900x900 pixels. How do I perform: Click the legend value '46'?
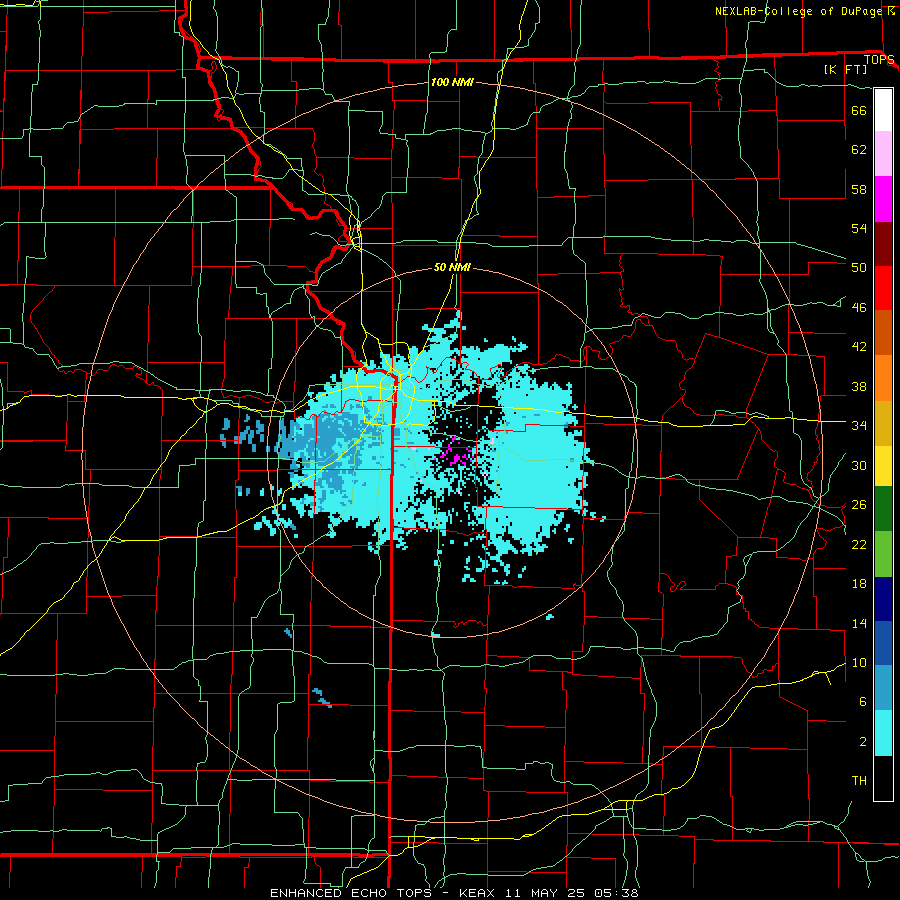pos(859,308)
